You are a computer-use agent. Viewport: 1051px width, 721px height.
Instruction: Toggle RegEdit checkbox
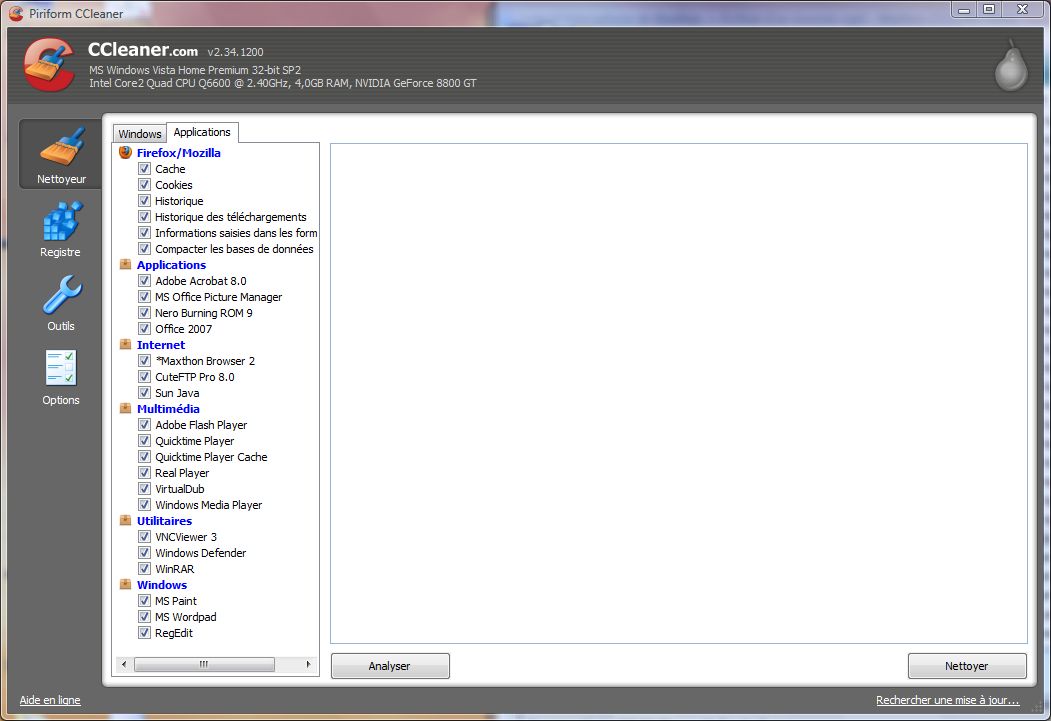144,633
